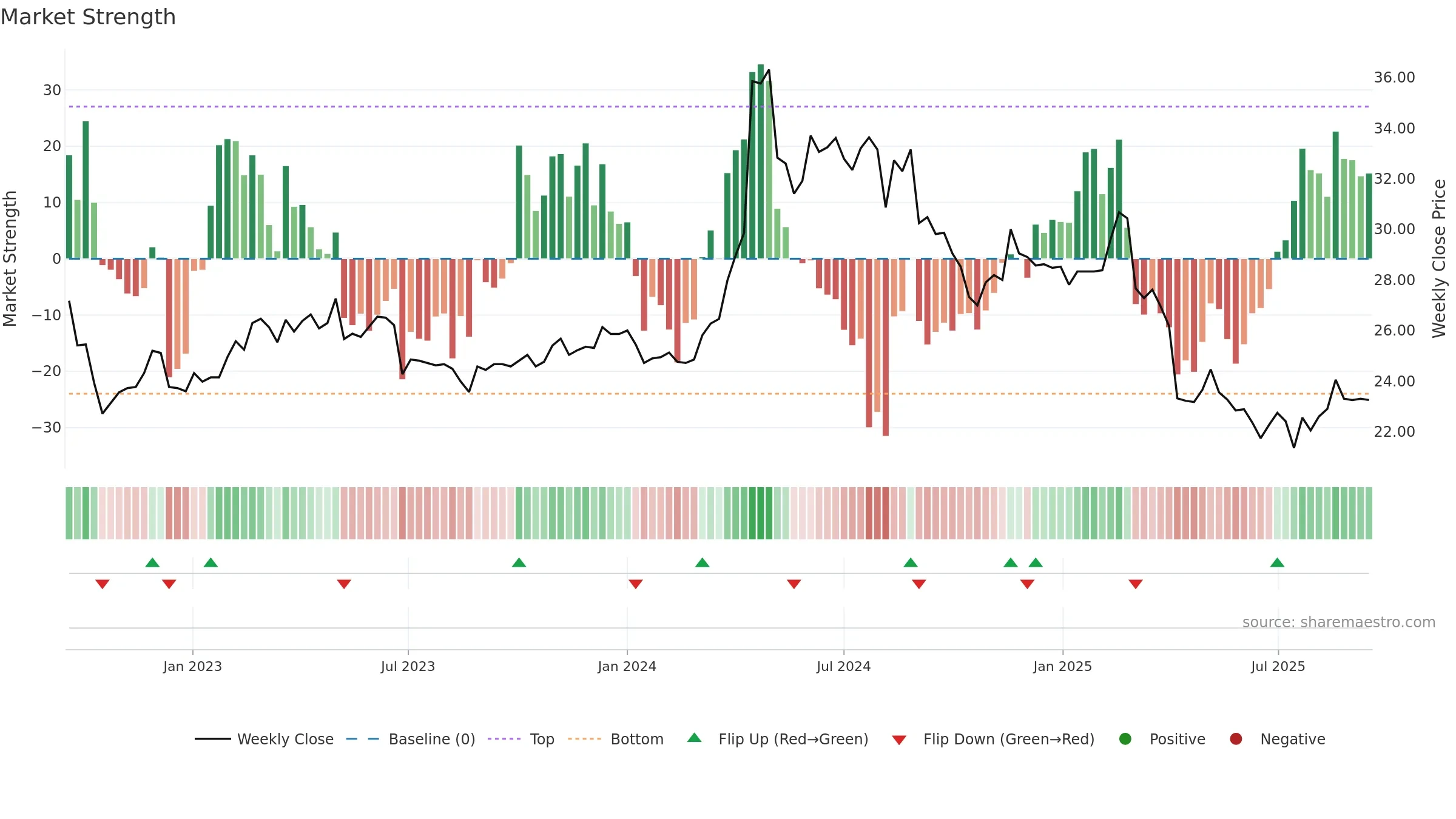Click the Weekly Close Price axis title
Viewport: 1456px width, 819px height.
[1439, 258]
